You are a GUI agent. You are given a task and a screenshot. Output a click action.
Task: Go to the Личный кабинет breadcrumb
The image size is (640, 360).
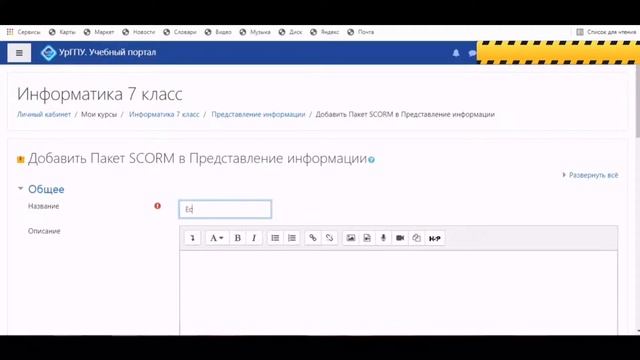point(44,114)
